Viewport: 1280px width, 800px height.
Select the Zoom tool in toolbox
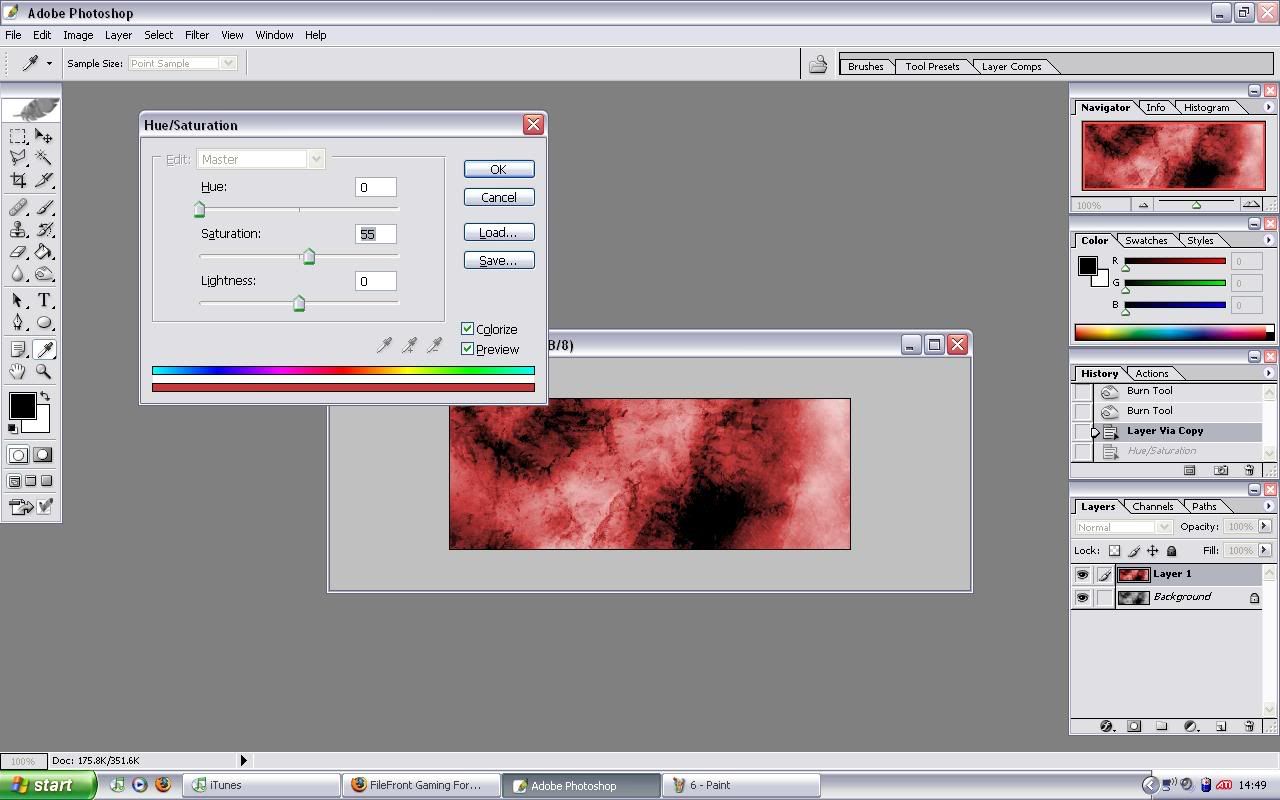tap(44, 371)
